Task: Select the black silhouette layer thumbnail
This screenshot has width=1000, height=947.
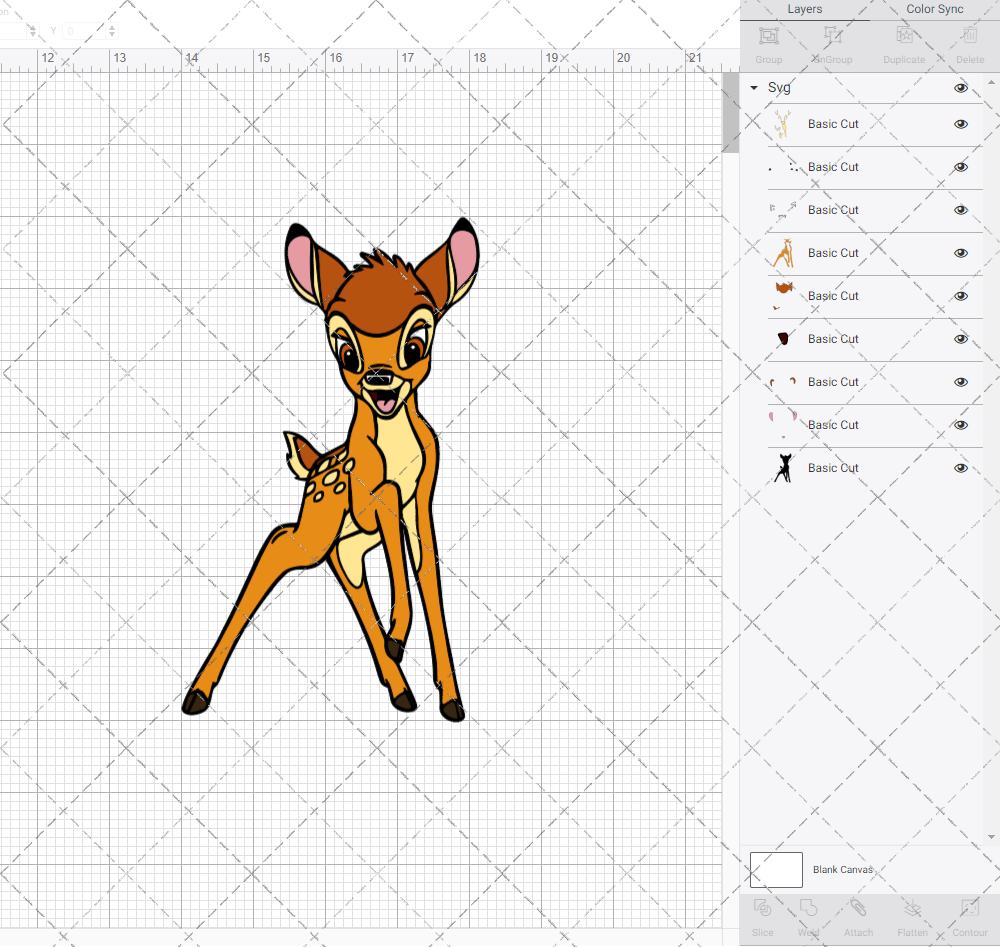Action: coord(783,468)
